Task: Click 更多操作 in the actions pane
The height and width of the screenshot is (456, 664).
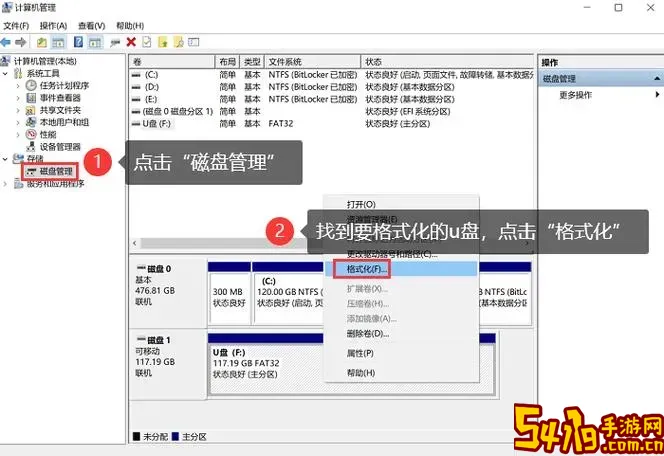Action: 575,95
